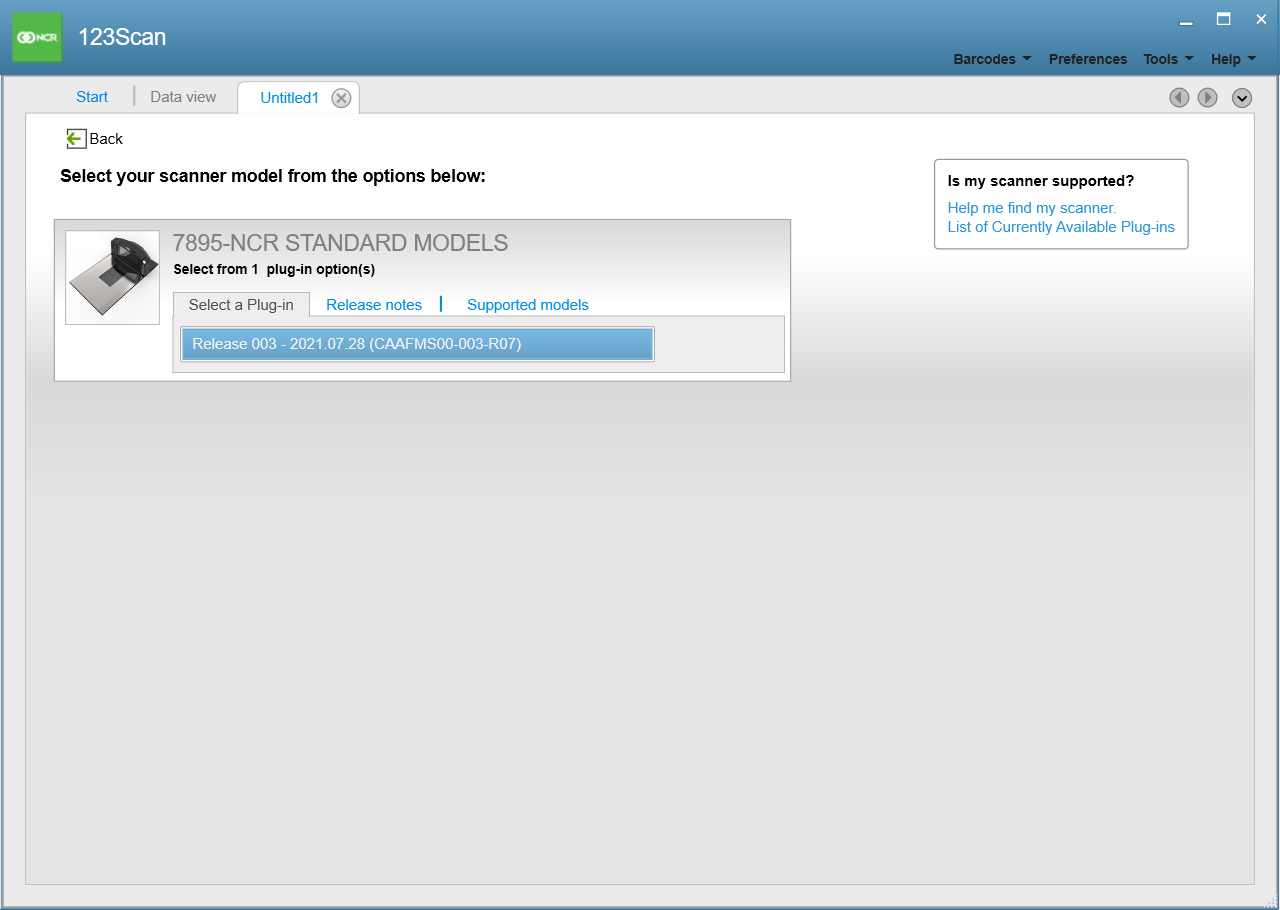Open the tab list dropdown chevron
Viewport: 1280px width, 910px height.
point(1242,97)
